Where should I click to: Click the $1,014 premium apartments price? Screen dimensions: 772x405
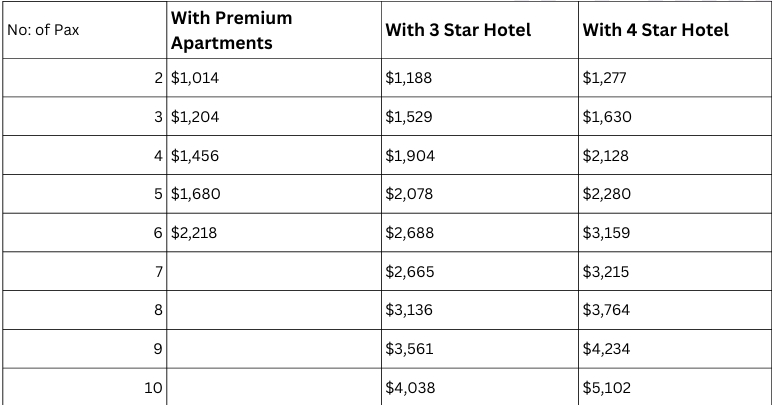tap(195, 78)
